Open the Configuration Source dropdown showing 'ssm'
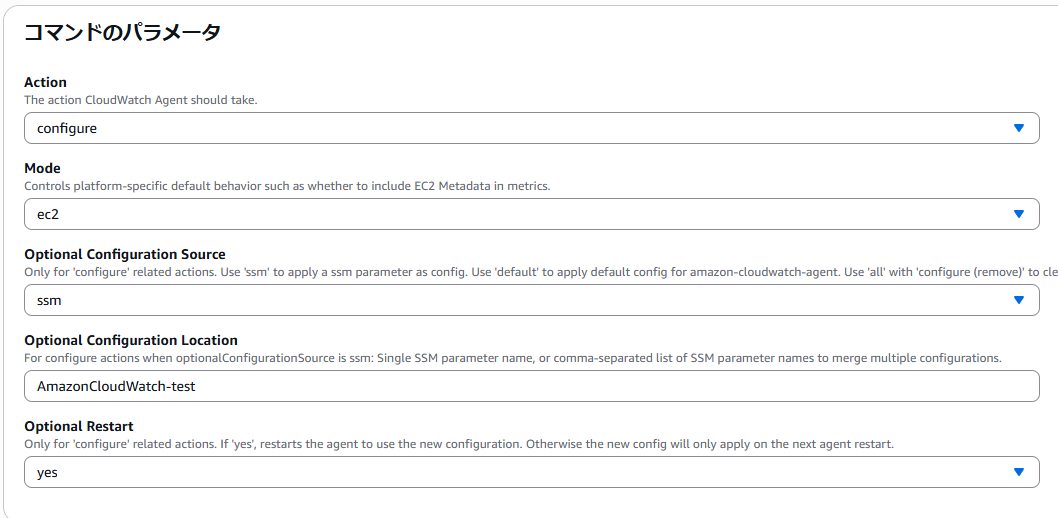 coord(500,300)
